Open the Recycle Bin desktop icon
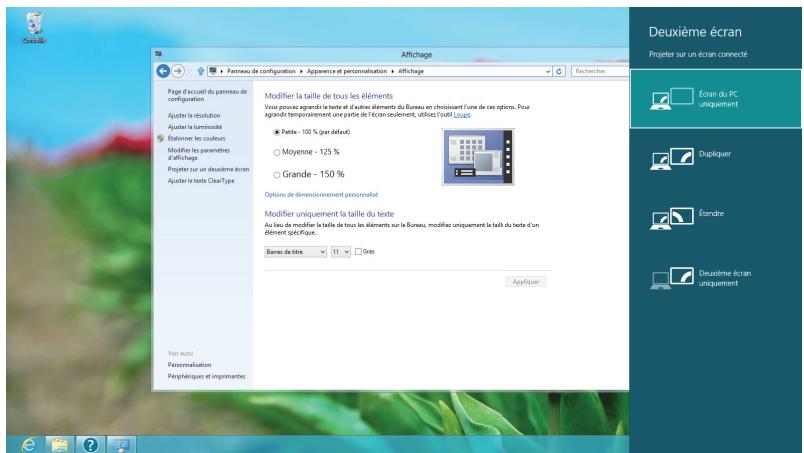The image size is (804, 453). 34,28
